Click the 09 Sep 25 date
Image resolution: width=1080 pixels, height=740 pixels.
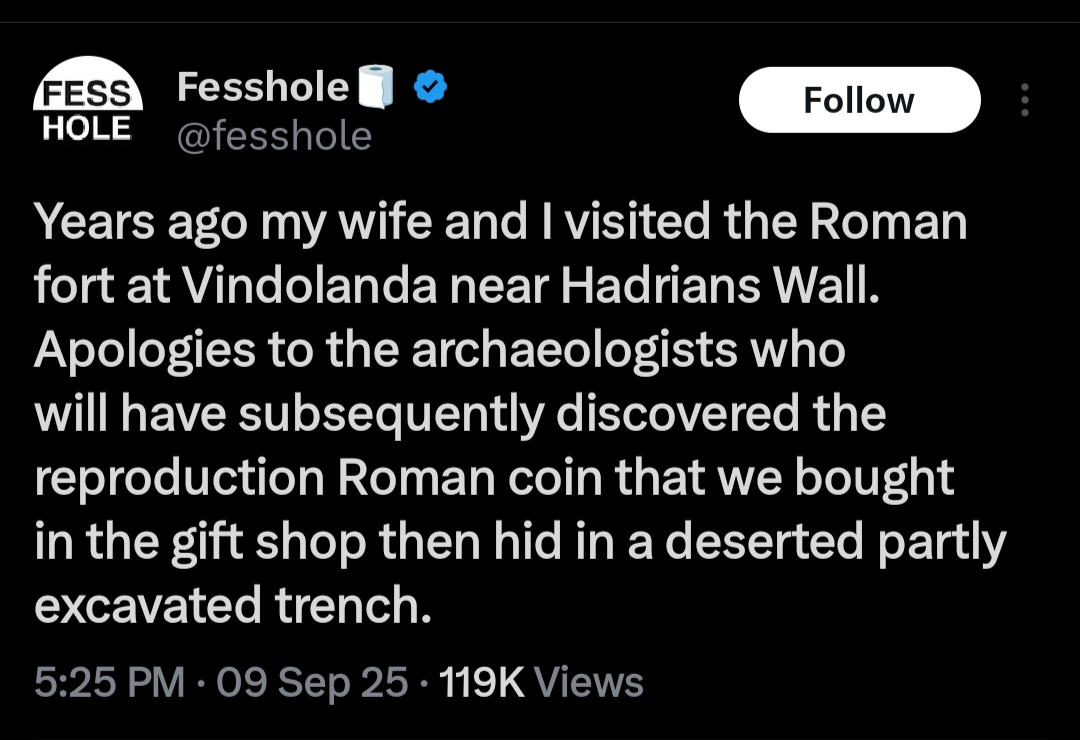click(312, 682)
